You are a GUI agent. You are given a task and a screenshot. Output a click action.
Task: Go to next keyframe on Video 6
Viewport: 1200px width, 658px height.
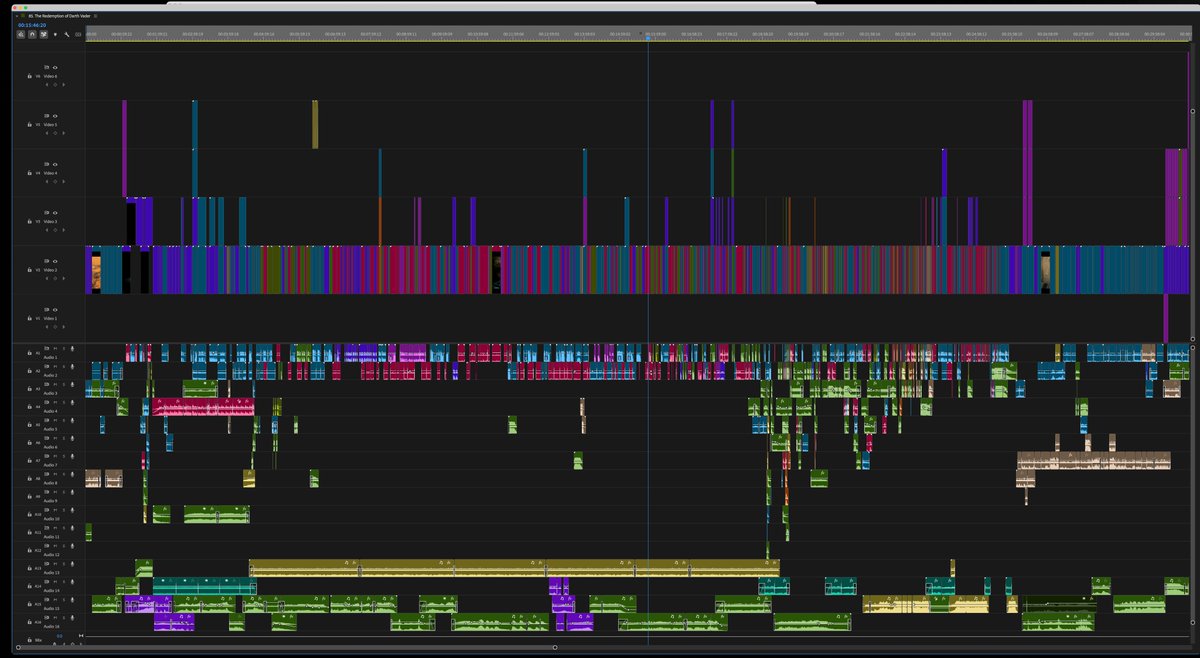tap(64, 85)
